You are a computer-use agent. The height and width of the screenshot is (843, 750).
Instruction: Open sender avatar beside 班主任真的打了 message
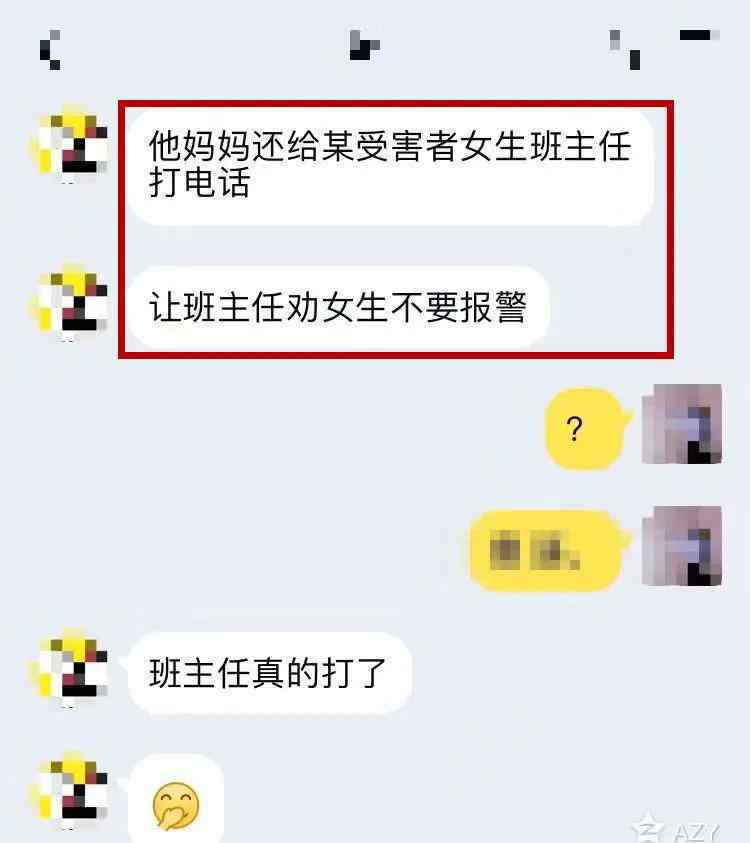[68, 667]
